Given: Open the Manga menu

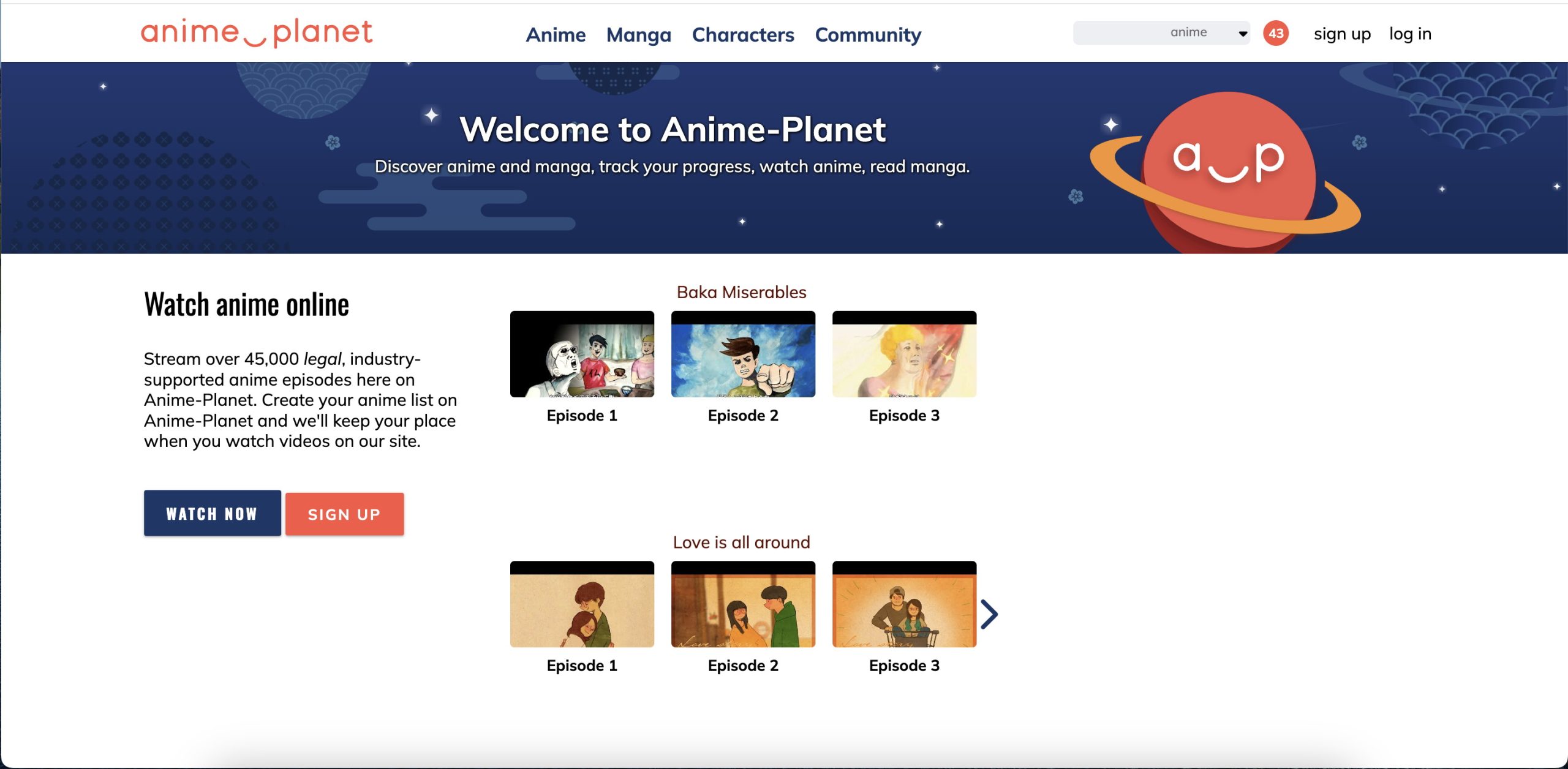Looking at the screenshot, I should coord(638,35).
